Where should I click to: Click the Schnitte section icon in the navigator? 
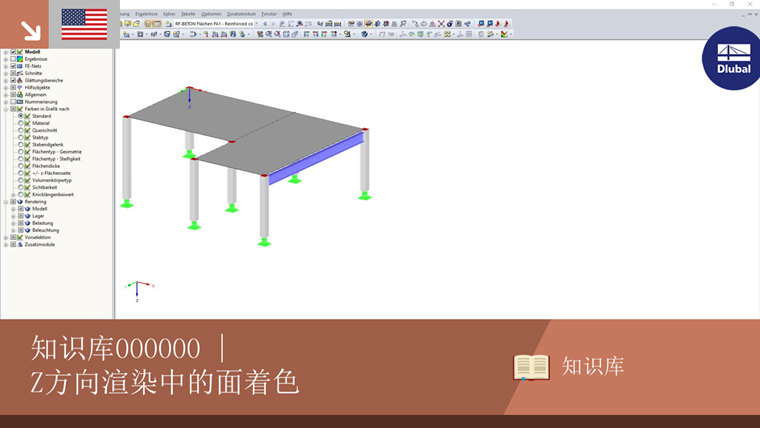[x=20, y=73]
